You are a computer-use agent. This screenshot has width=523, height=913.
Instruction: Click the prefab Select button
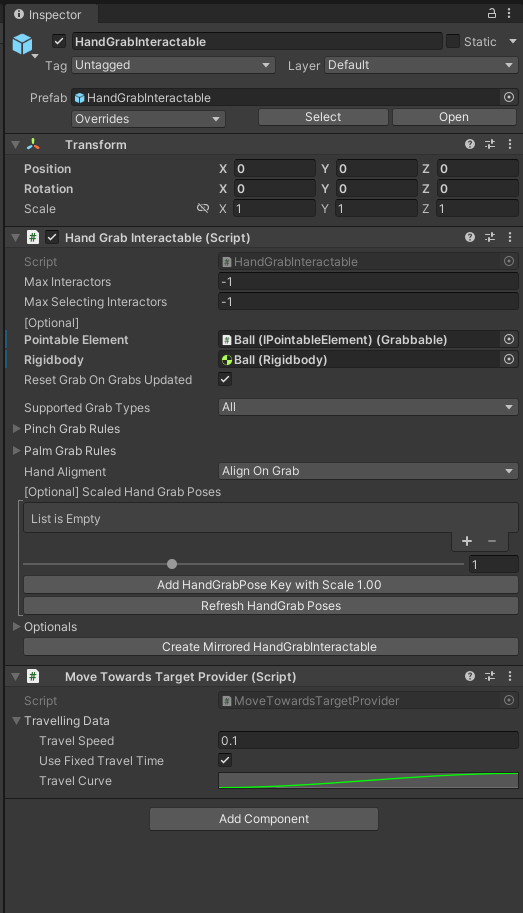pyautogui.click(x=323, y=117)
